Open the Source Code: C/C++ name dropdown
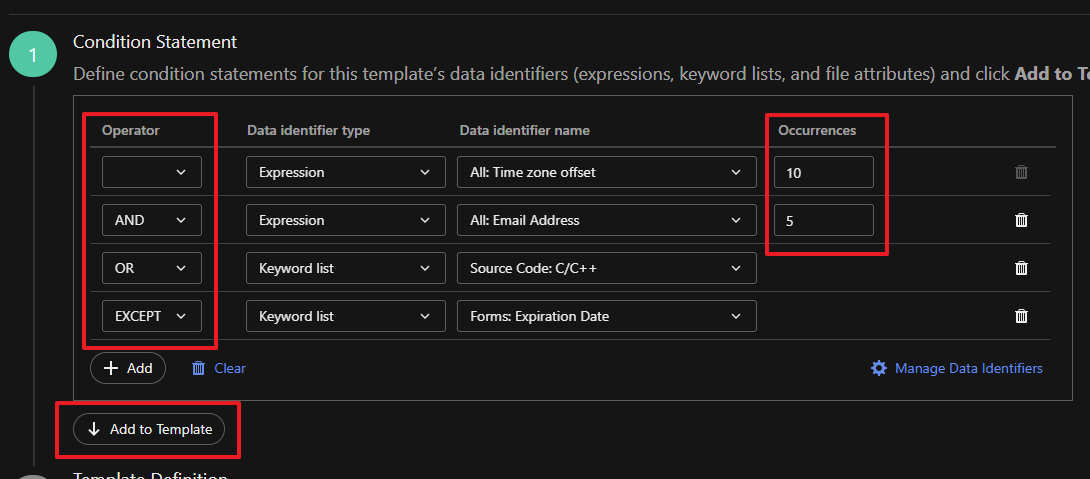 coord(606,268)
